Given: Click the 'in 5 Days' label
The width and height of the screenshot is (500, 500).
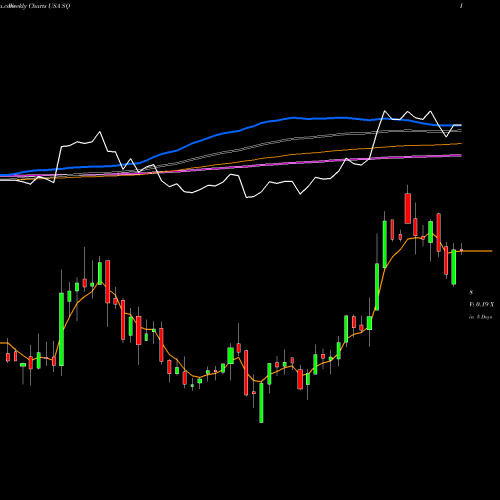Looking at the screenshot, I should [x=480, y=317].
